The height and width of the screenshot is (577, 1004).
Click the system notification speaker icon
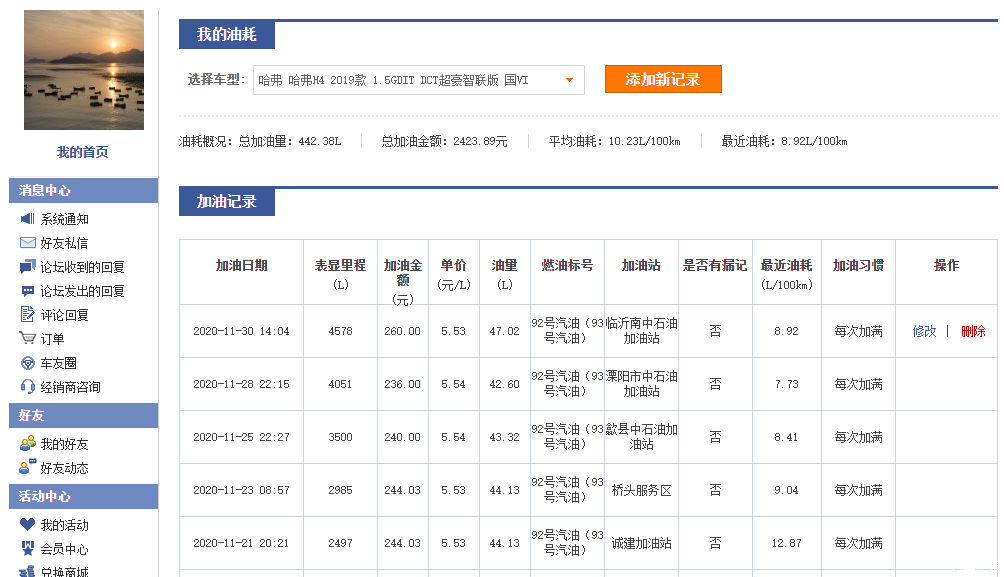tap(27, 219)
